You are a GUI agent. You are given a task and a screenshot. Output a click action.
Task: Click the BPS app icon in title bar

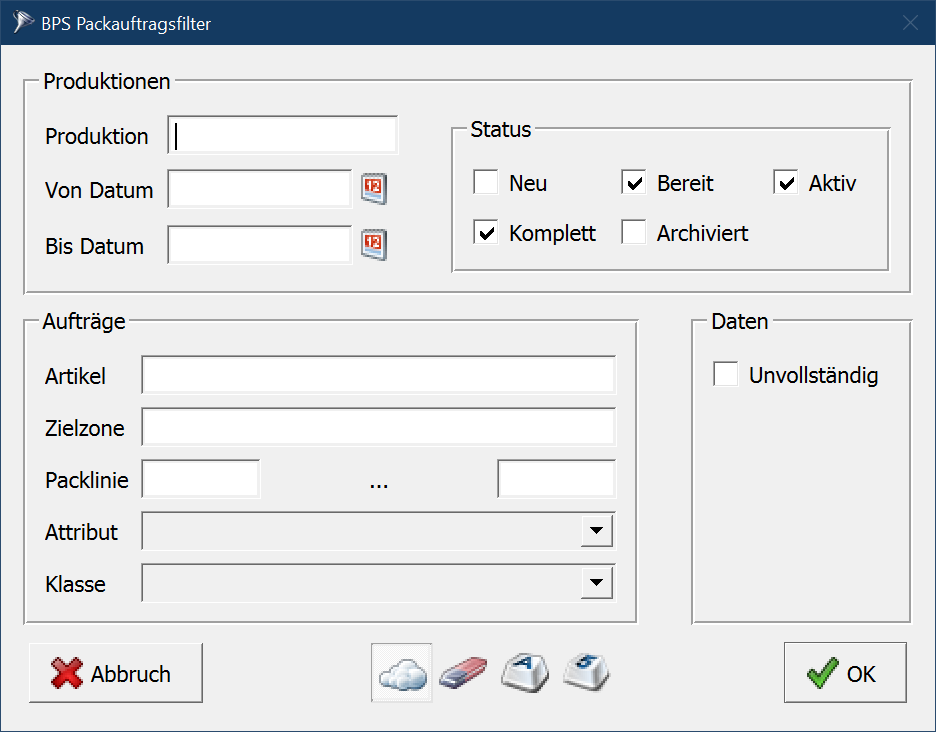click(22, 23)
